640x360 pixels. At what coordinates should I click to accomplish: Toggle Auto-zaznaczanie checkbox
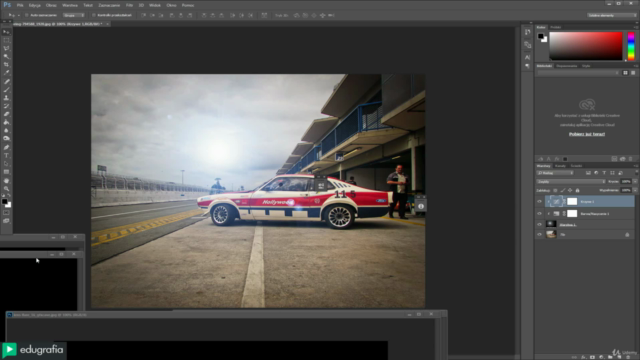27,15
